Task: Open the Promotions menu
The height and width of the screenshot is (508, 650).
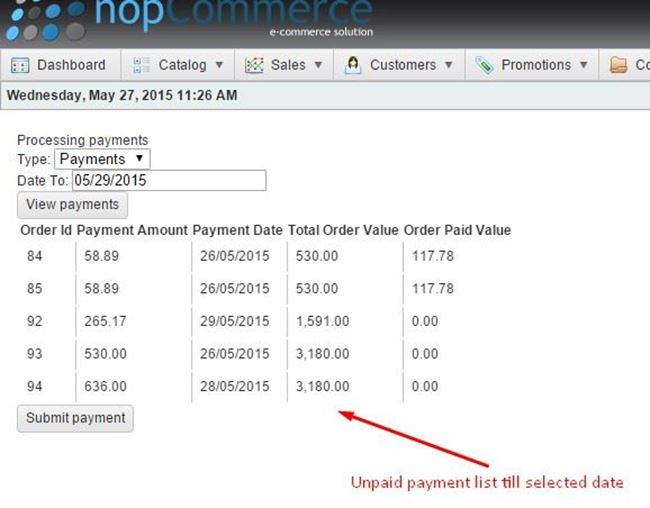Action: click(532, 65)
